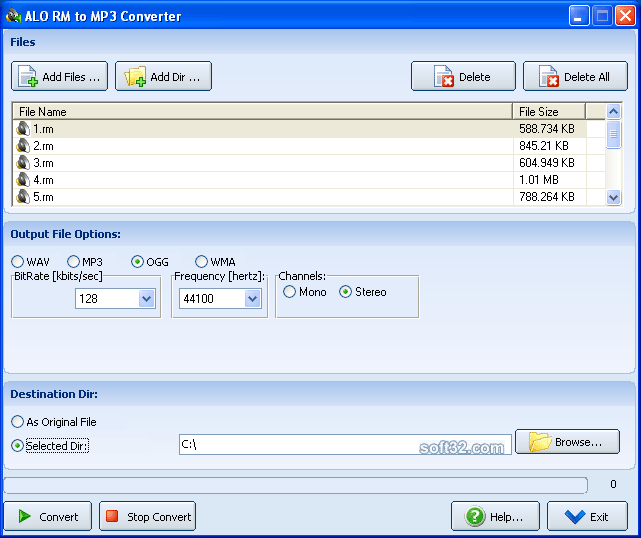The width and height of the screenshot is (641, 538).
Task: Delete the selected file with Delete button
Action: click(x=463, y=76)
